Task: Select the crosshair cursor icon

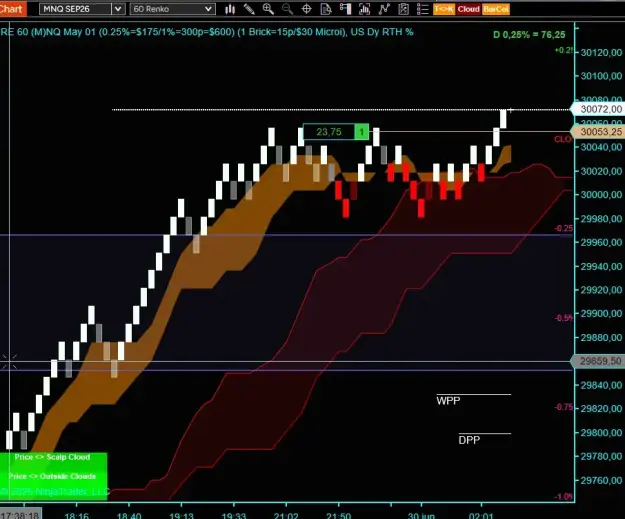Action: pos(306,9)
